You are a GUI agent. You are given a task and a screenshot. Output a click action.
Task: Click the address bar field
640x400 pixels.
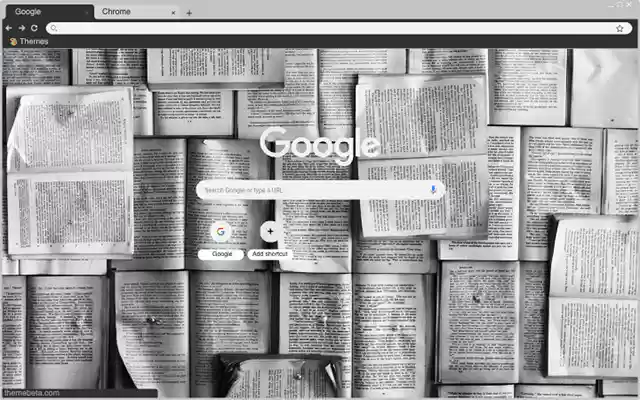[339, 28]
